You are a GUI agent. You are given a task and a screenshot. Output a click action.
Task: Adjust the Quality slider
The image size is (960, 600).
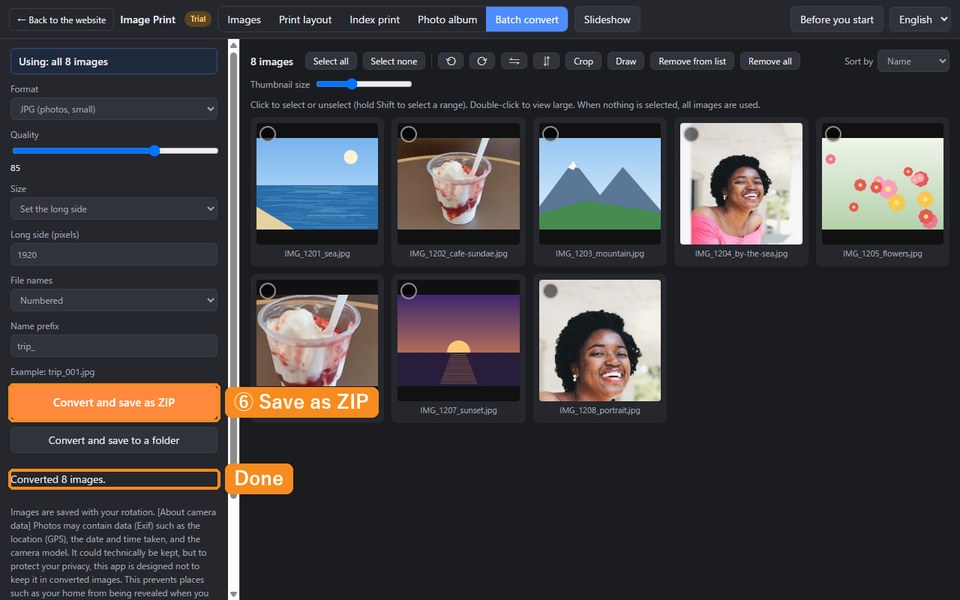pyautogui.click(x=114, y=151)
